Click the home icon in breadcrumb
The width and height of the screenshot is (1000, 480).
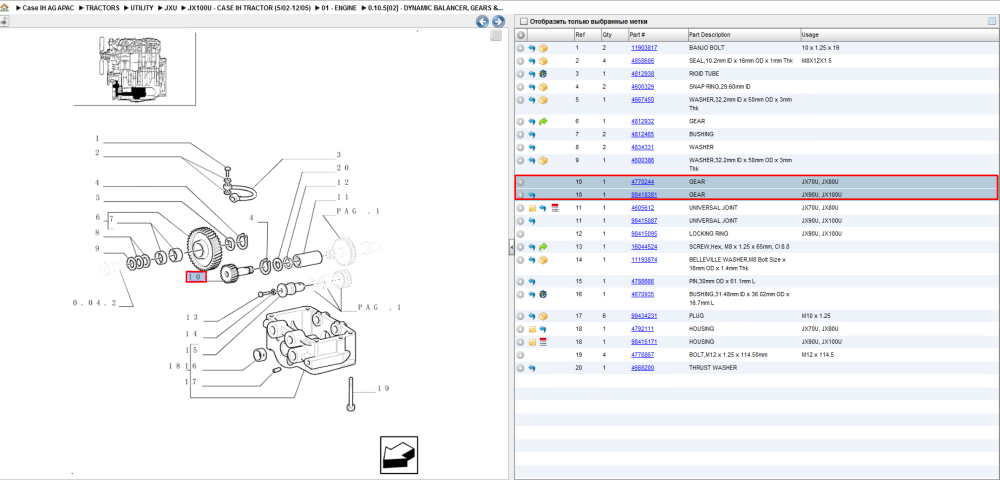click(x=4, y=7)
